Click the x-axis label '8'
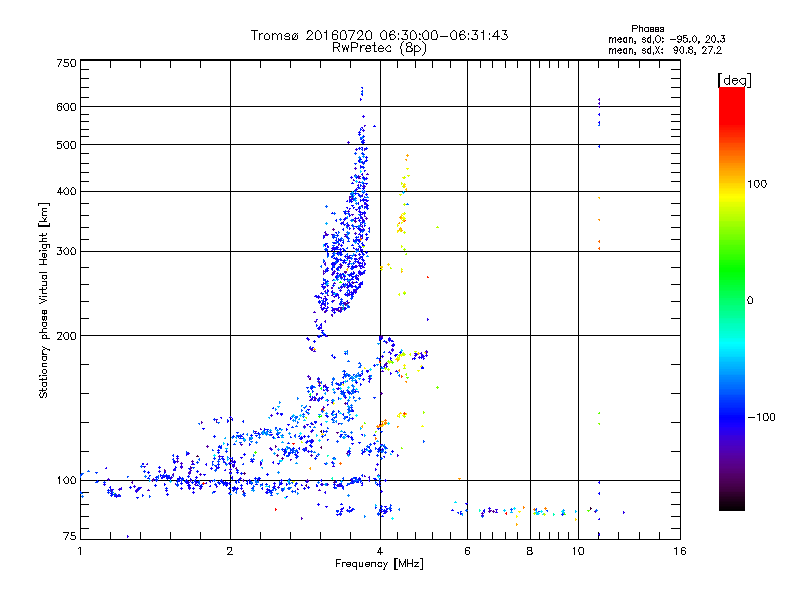Image resolution: width=800 pixels, height=600 pixels. tap(530, 551)
